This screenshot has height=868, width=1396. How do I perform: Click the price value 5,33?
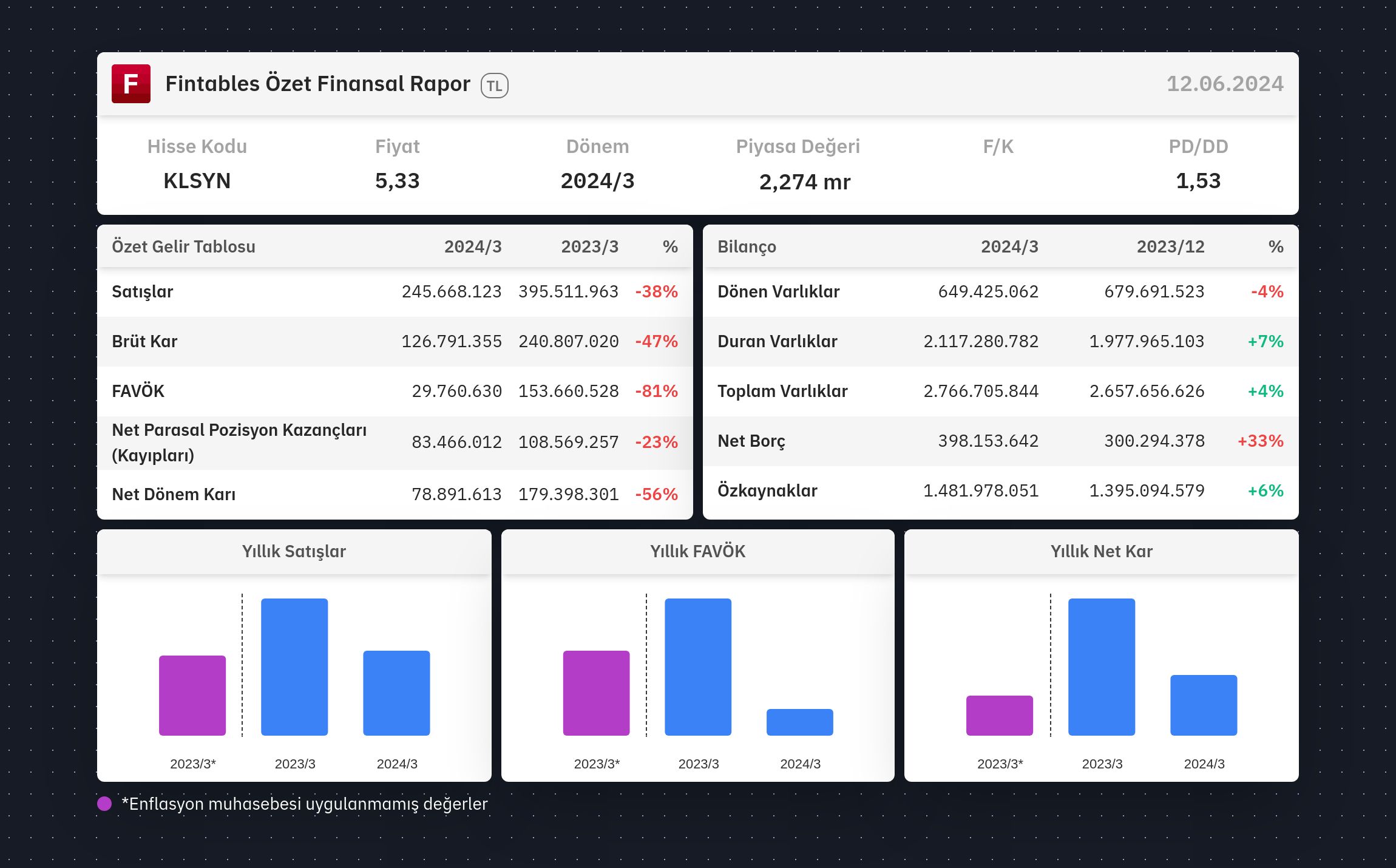[398, 181]
